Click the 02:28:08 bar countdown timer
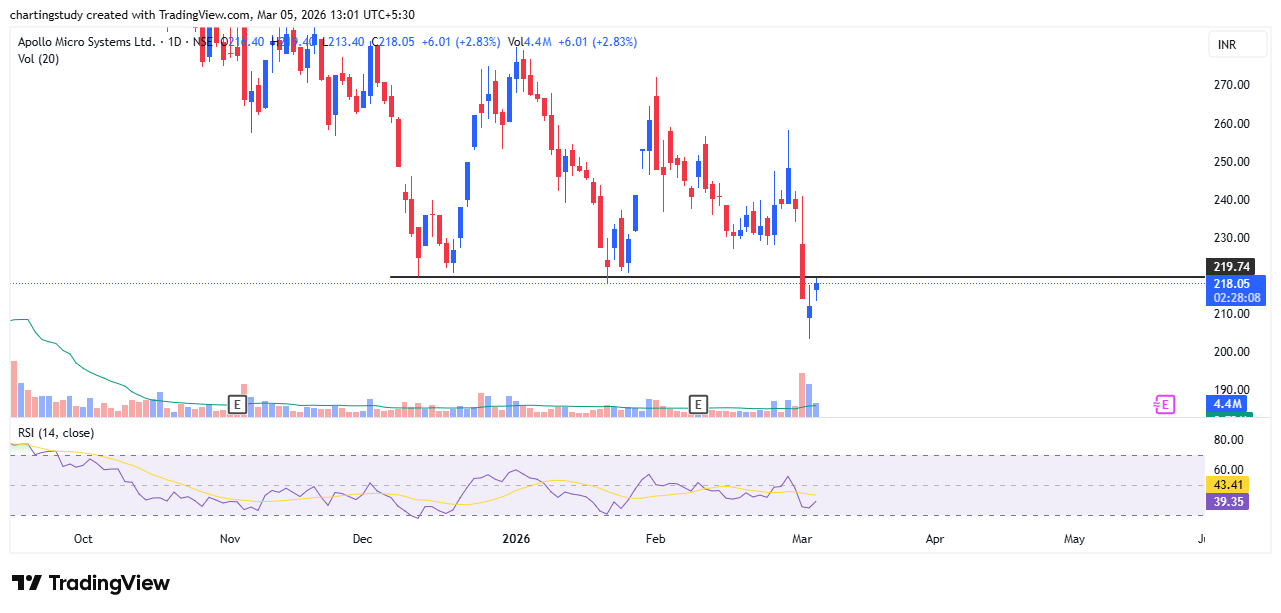Viewport: 1281px width, 613px height. (1236, 297)
